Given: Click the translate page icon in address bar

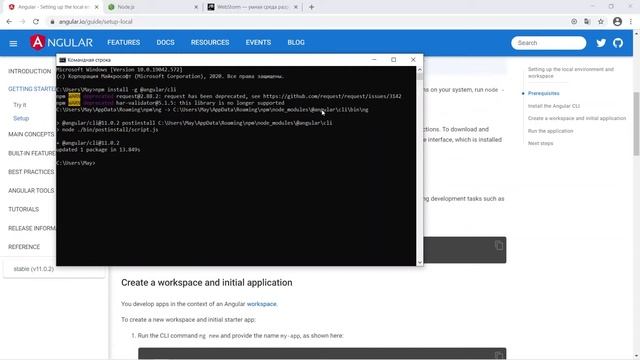Looking at the screenshot, I should click(587, 22).
